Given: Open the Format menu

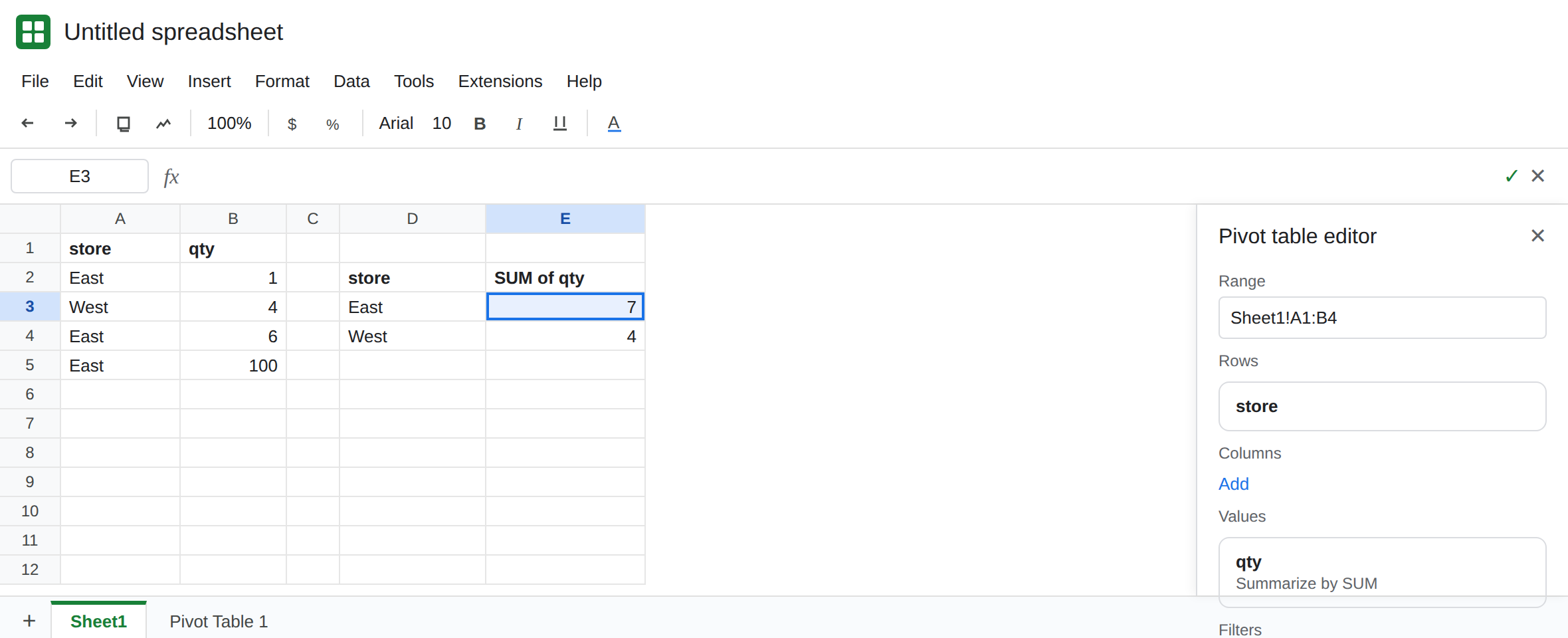Looking at the screenshot, I should coord(282,81).
